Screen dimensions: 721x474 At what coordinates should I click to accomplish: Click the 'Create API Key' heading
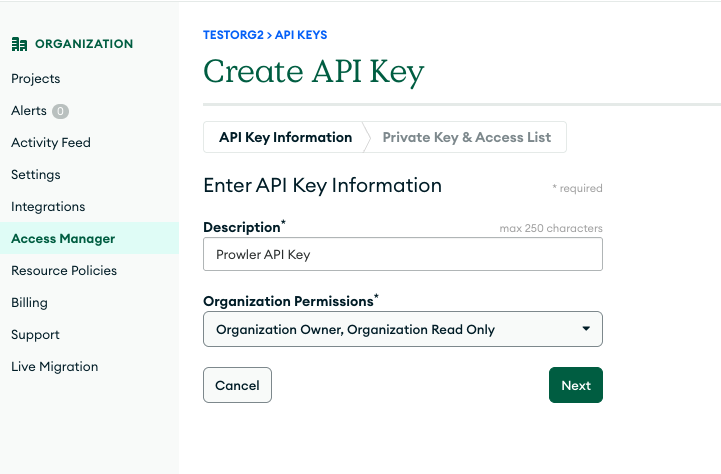(314, 72)
